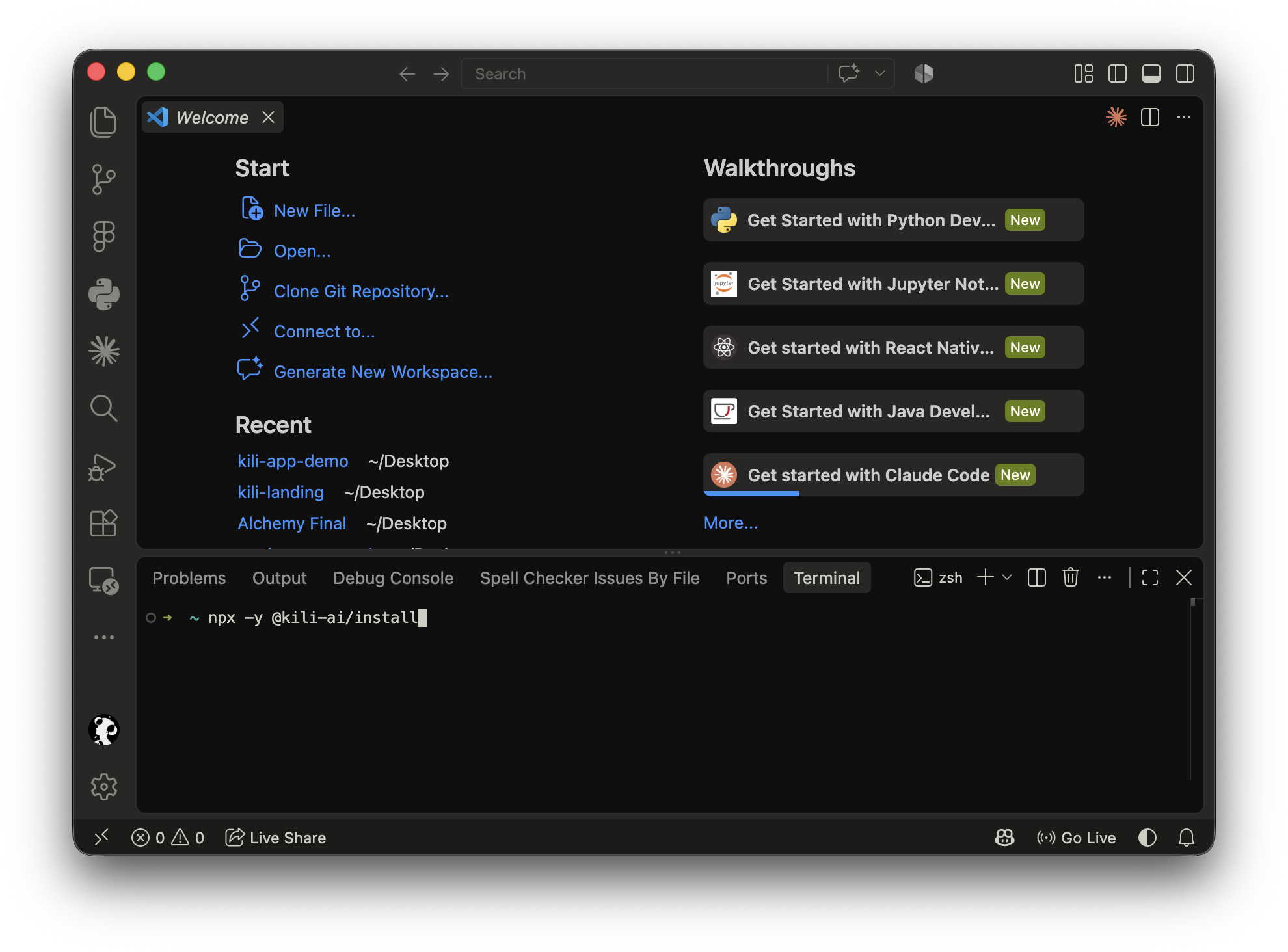Open recent project kili-landing
Viewport: 1288px width, 952px height.
(280, 492)
